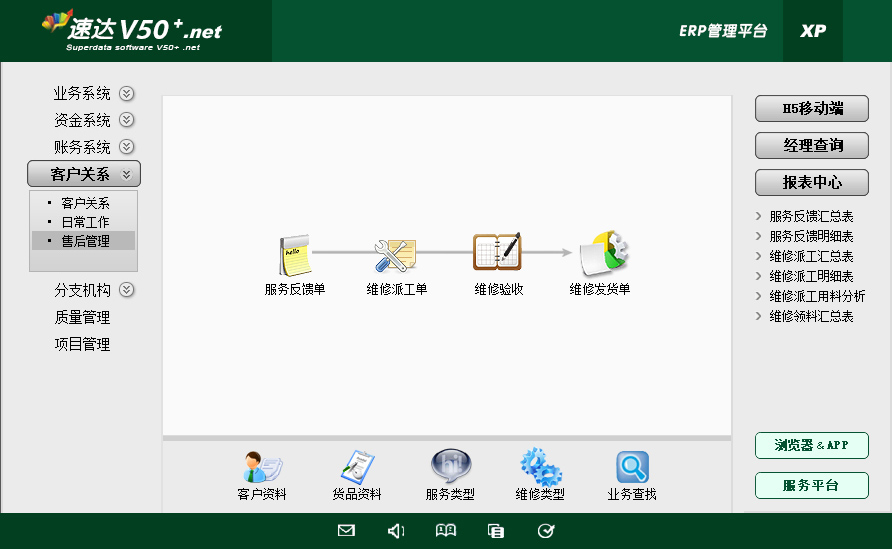This screenshot has width=892, height=549.
Task: Open the 项目管理 menu
Action: [82, 344]
